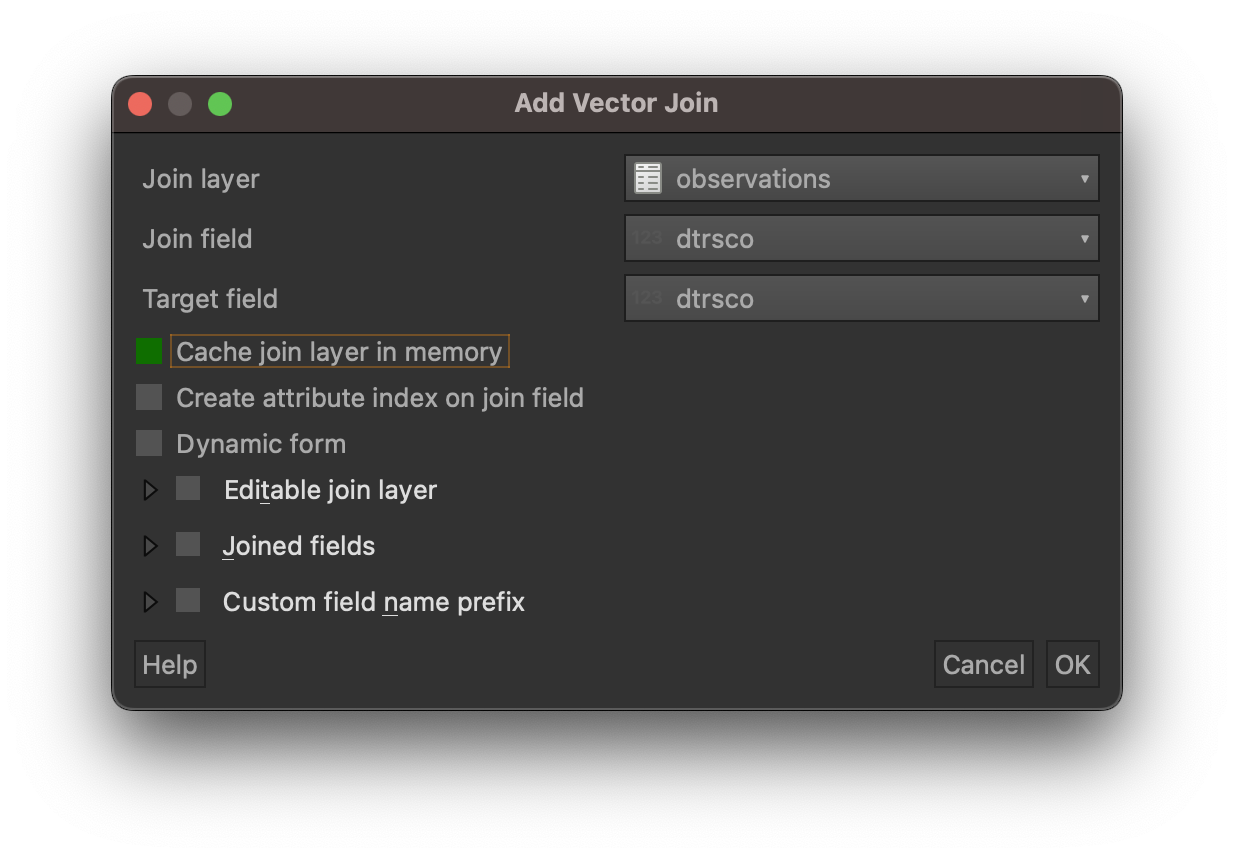Expand the Editable join layer section
The image size is (1234, 858).
point(151,490)
